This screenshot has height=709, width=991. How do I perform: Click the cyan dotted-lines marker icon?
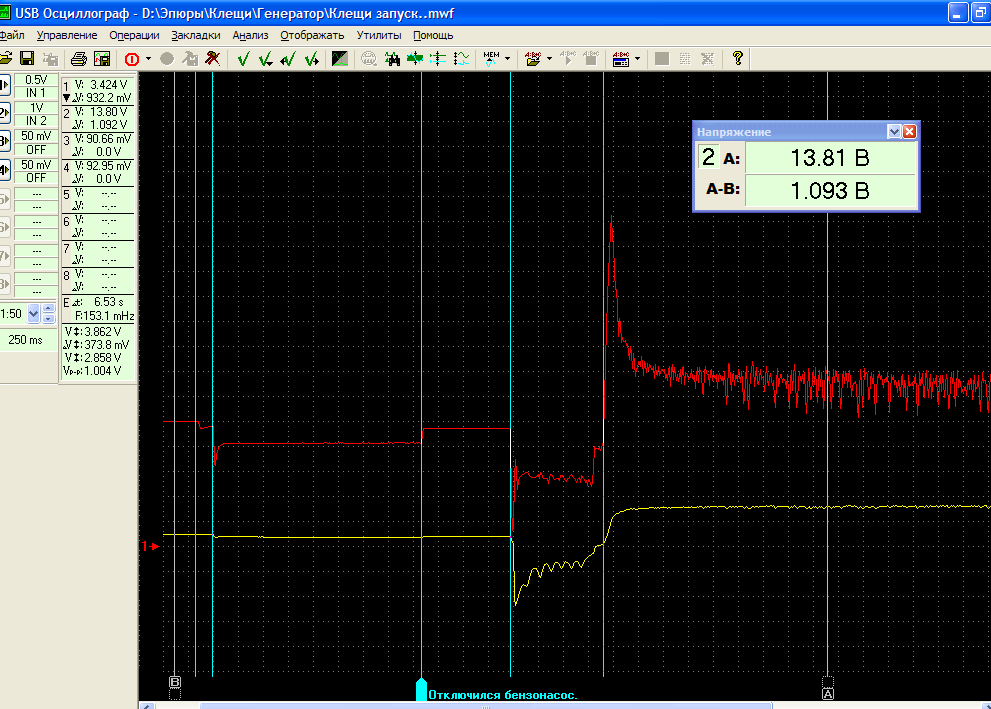click(437, 59)
